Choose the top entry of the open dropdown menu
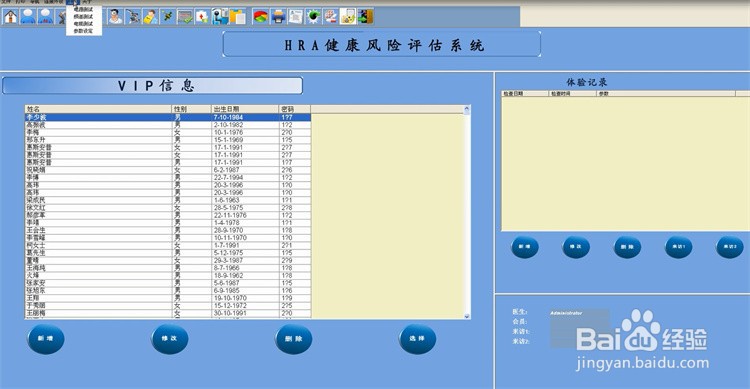The width and height of the screenshot is (750, 389). click(84, 9)
